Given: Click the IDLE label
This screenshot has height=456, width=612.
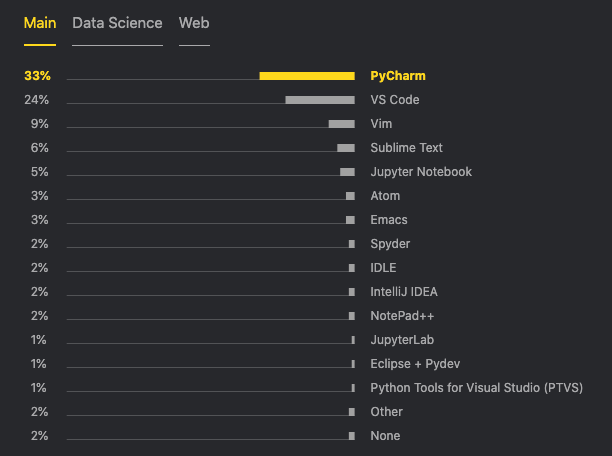Looking at the screenshot, I should [x=383, y=268].
